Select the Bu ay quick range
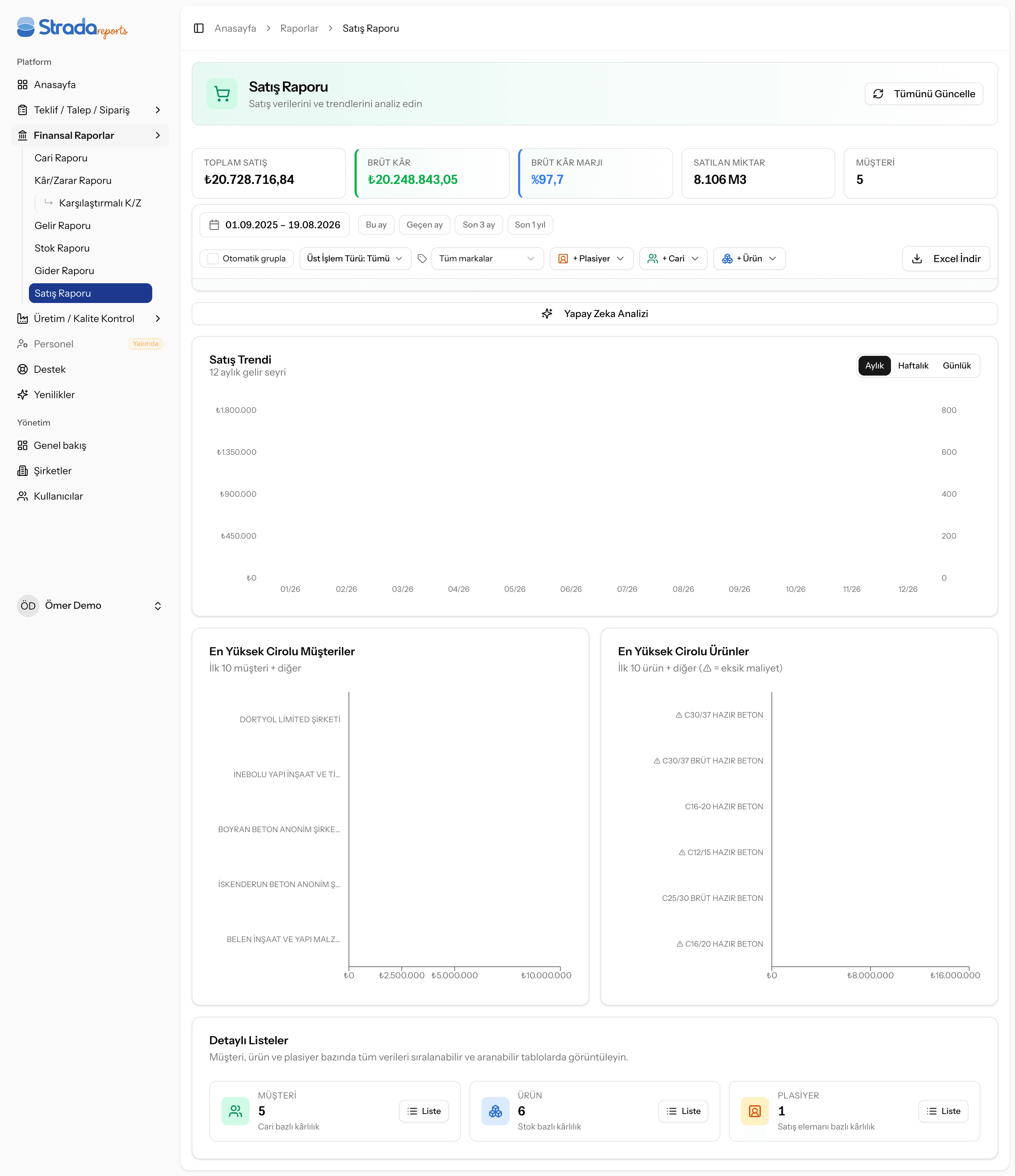 point(376,225)
